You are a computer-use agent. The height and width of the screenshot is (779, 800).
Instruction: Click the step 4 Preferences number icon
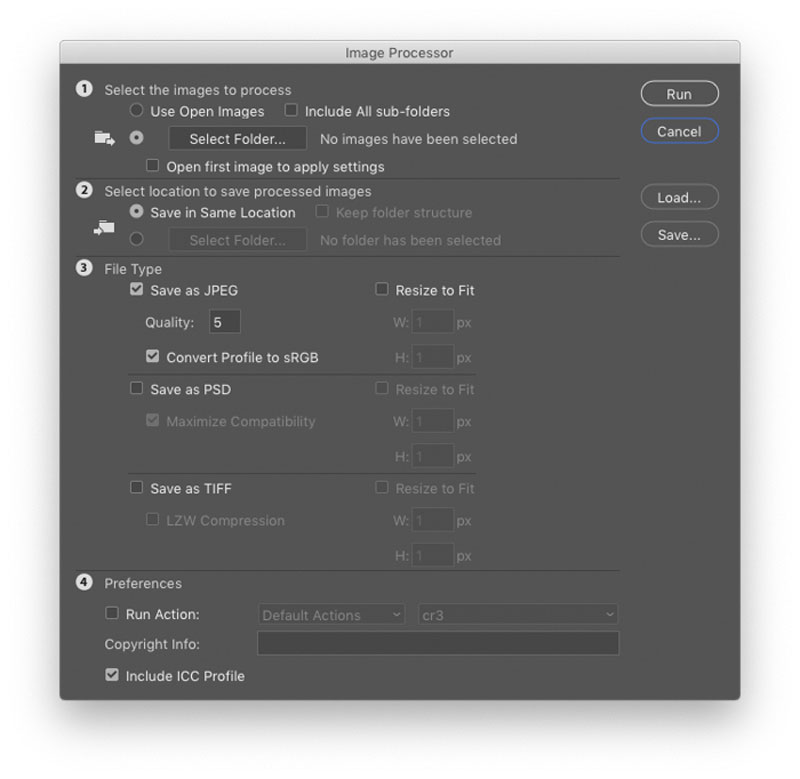pyautogui.click(x=84, y=582)
